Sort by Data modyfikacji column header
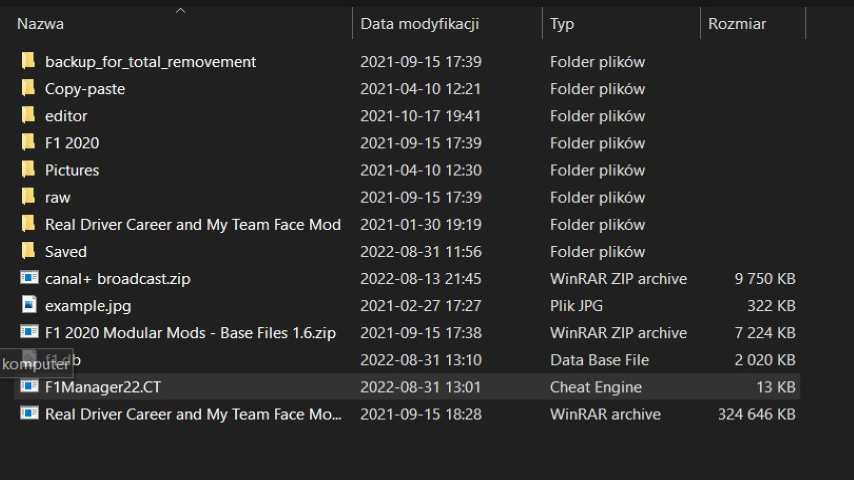Image resolution: width=854 pixels, height=480 pixels. click(419, 23)
